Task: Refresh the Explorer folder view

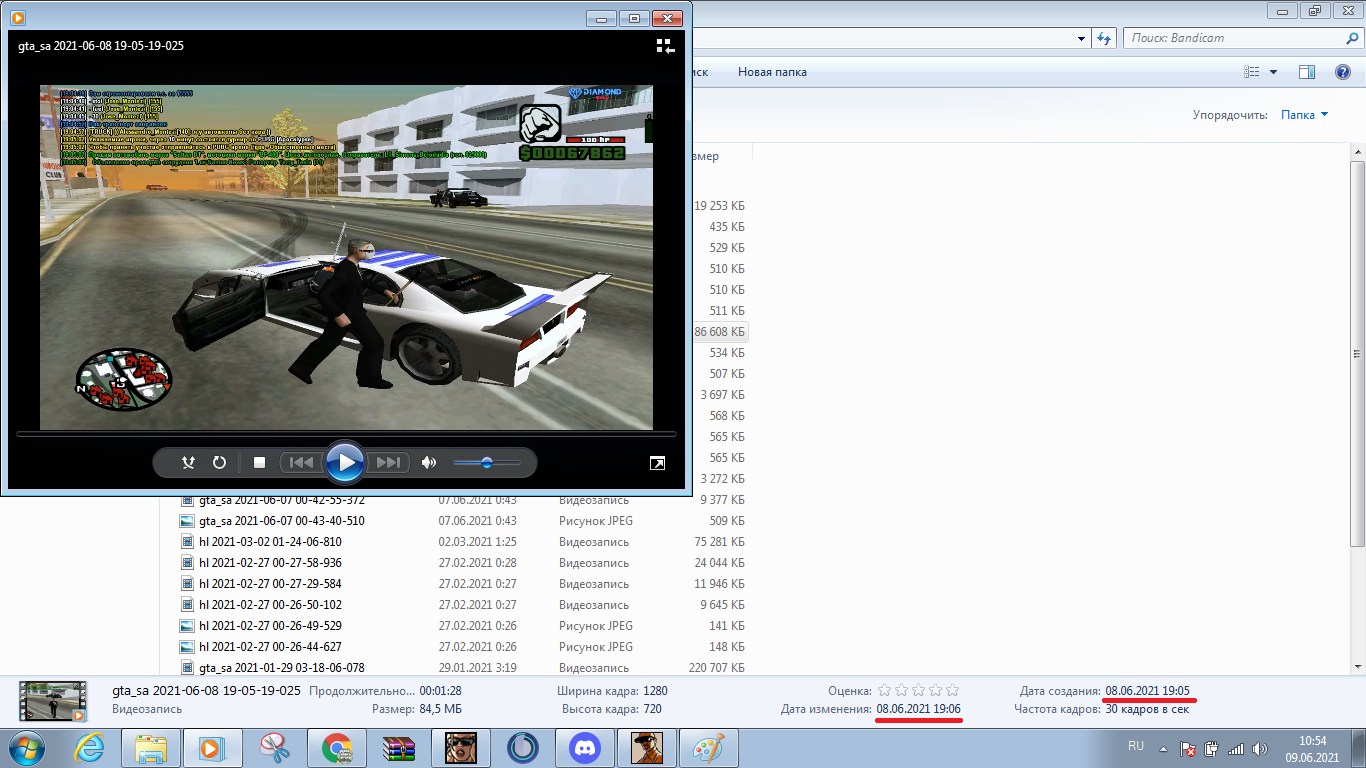Action: (x=1104, y=38)
